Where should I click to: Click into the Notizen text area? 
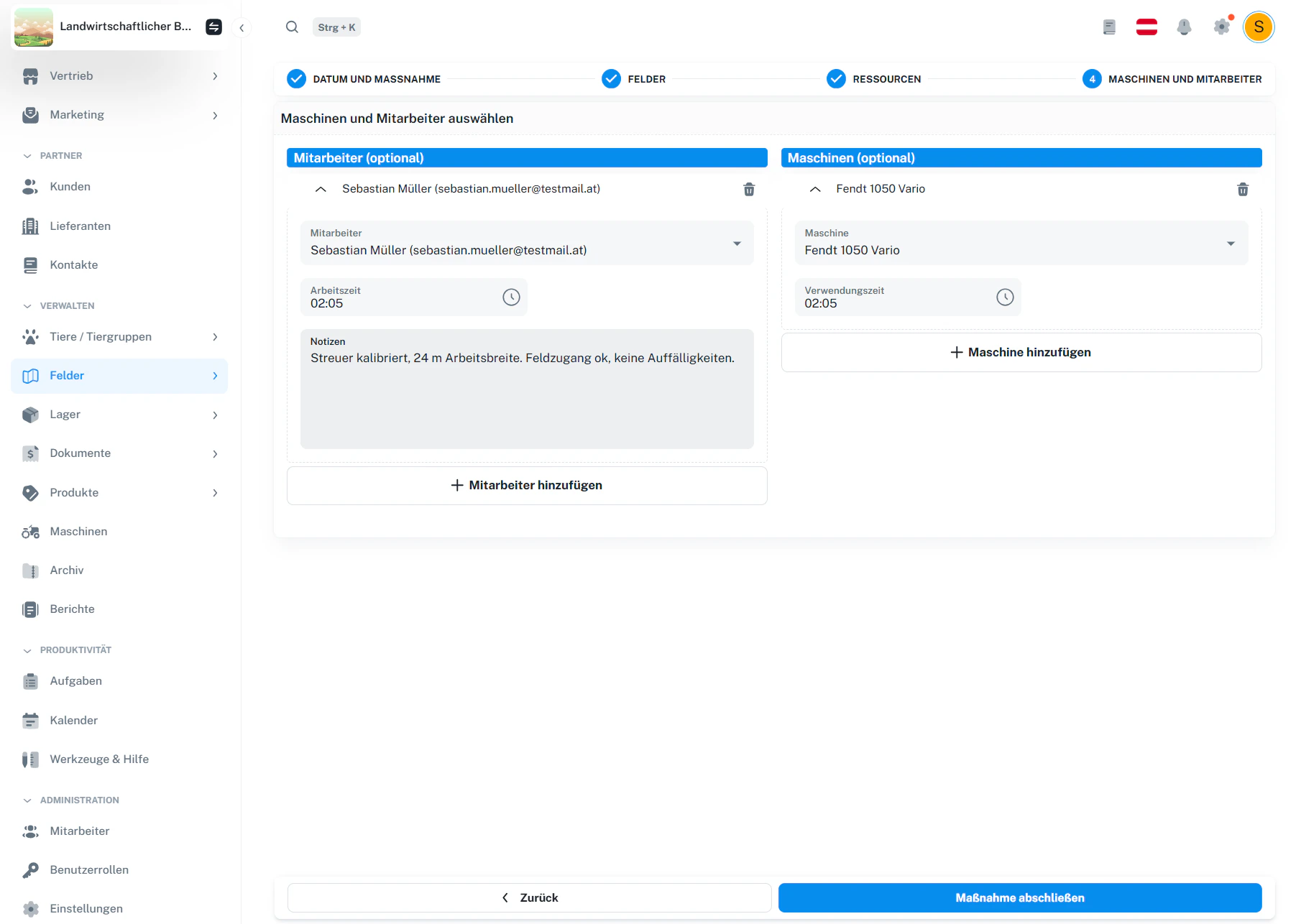coord(527,389)
